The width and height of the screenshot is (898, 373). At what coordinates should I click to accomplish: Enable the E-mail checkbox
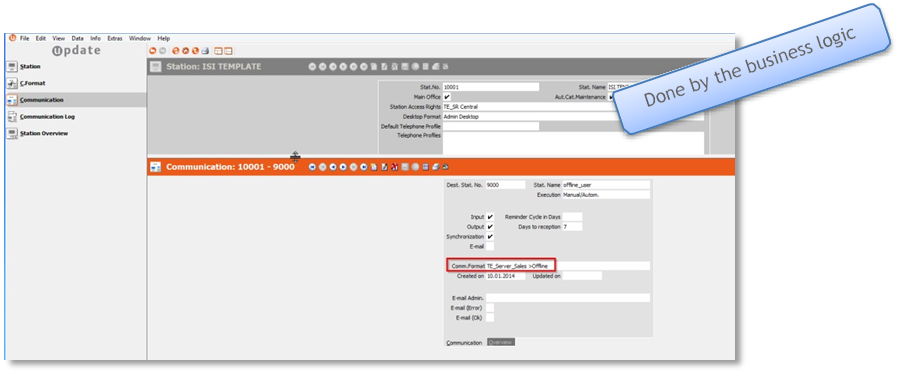click(x=490, y=246)
